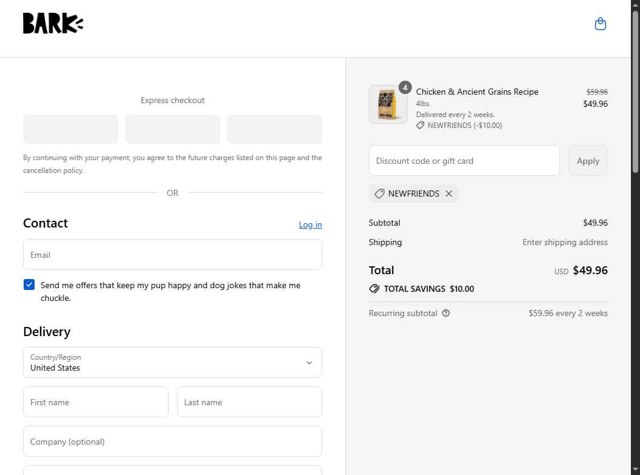This screenshot has width=640, height=475.
Task: Click the scrollbar down arrow
Action: [636, 470]
